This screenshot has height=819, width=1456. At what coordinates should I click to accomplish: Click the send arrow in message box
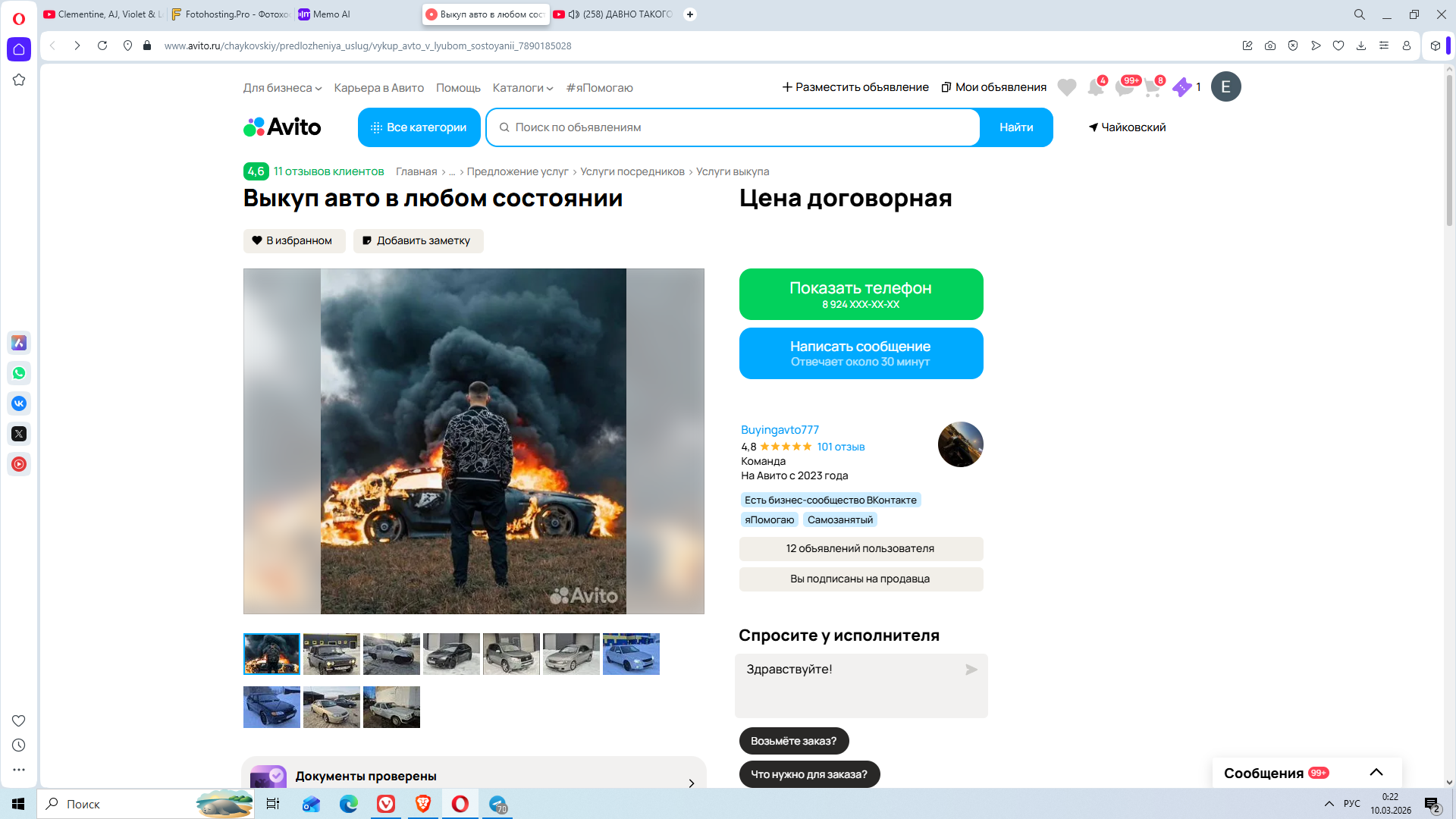point(971,670)
